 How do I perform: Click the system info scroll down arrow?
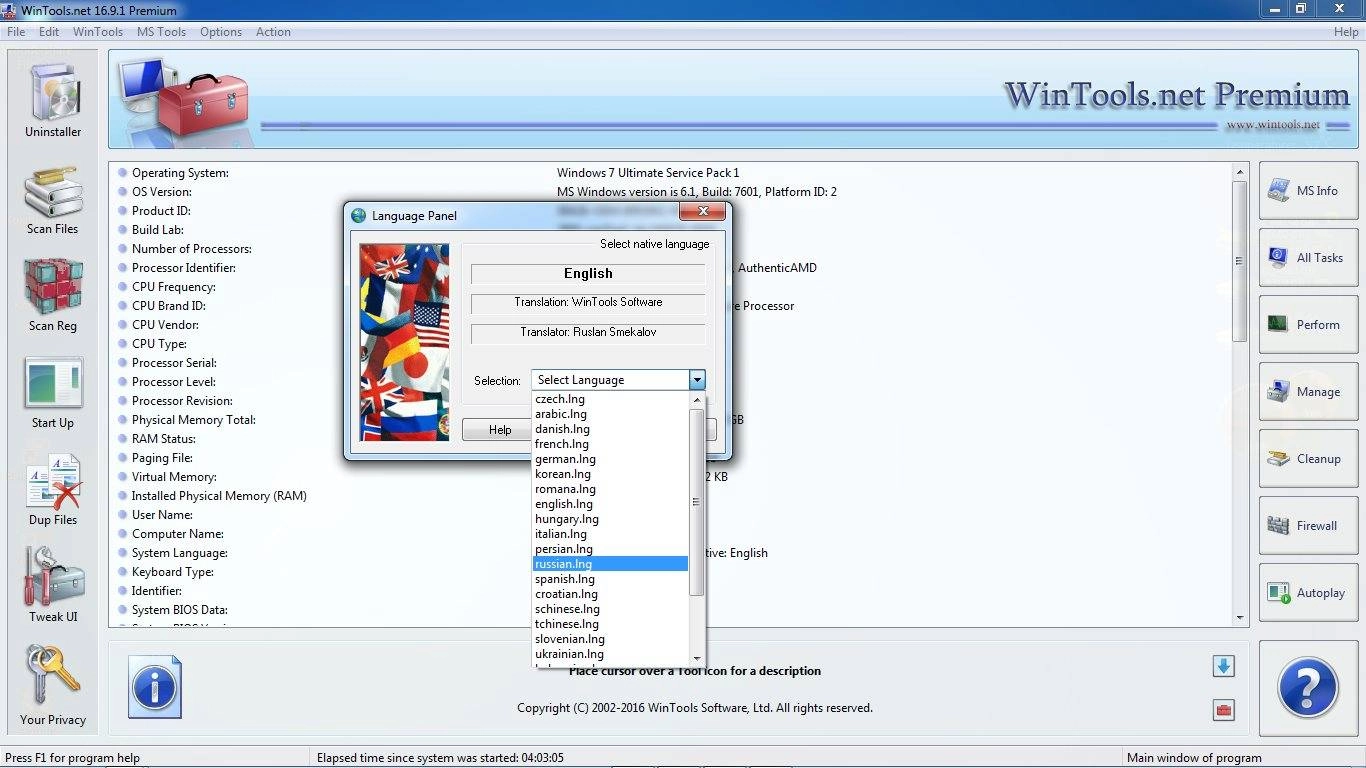[x=1240, y=618]
